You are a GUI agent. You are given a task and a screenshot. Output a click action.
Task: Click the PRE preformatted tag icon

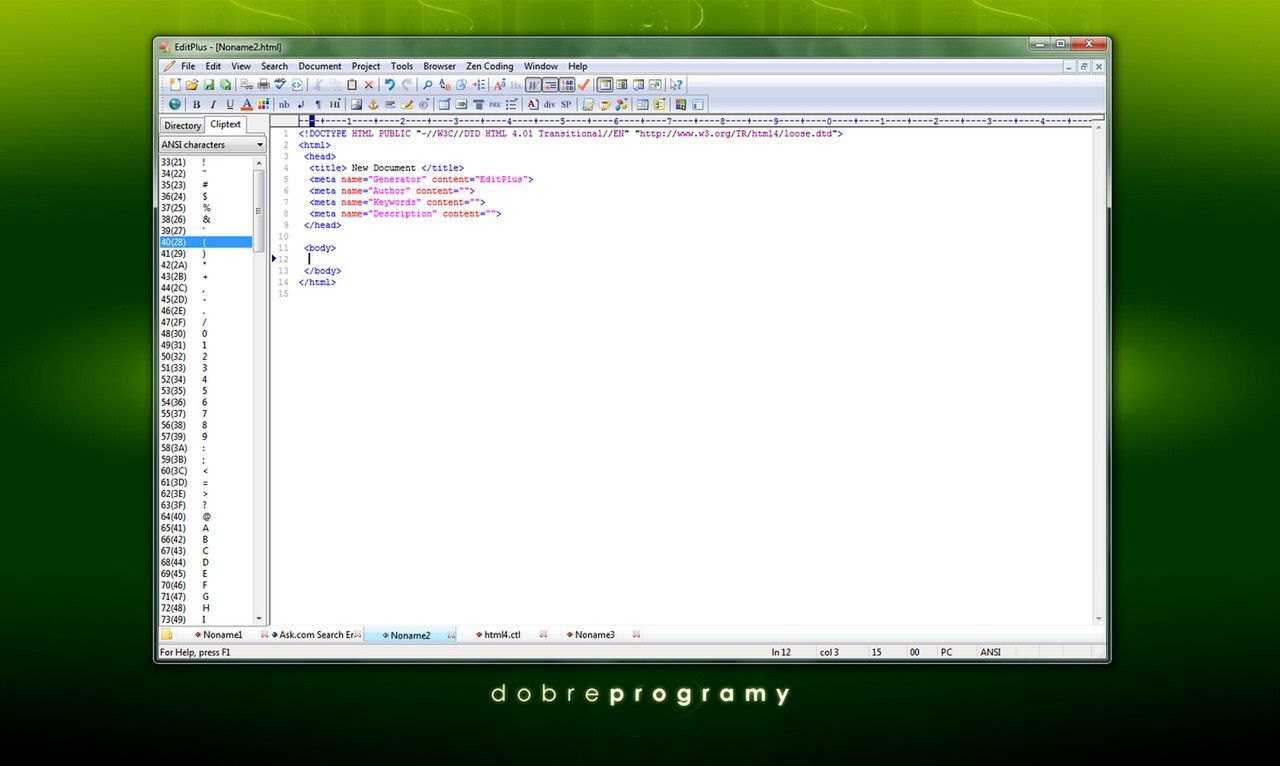(x=495, y=104)
